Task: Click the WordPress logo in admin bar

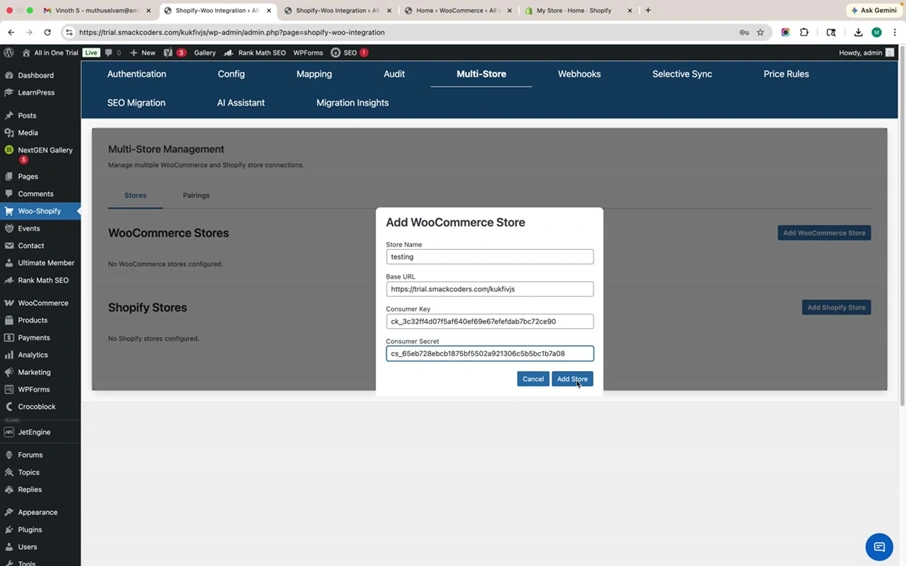Action: pos(9,53)
